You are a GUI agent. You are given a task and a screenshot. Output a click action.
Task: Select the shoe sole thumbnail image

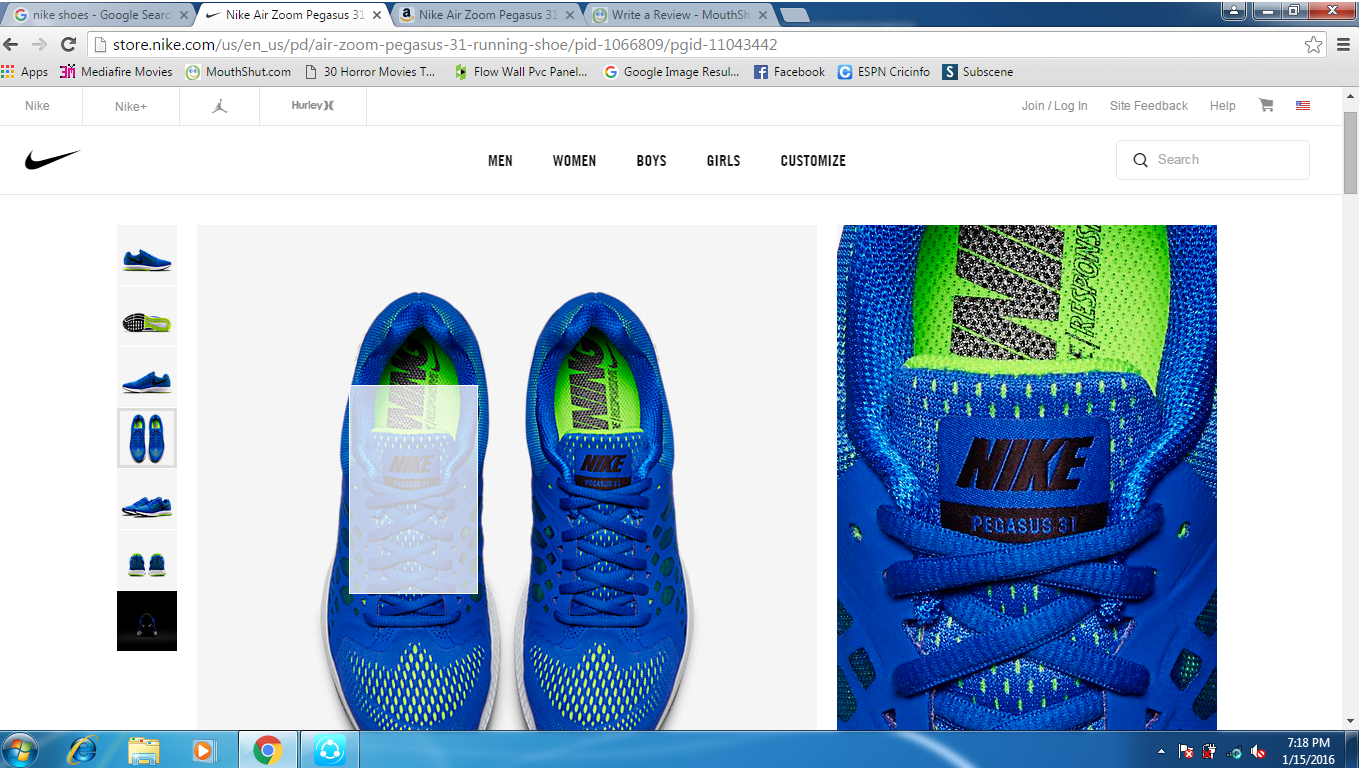pos(147,317)
